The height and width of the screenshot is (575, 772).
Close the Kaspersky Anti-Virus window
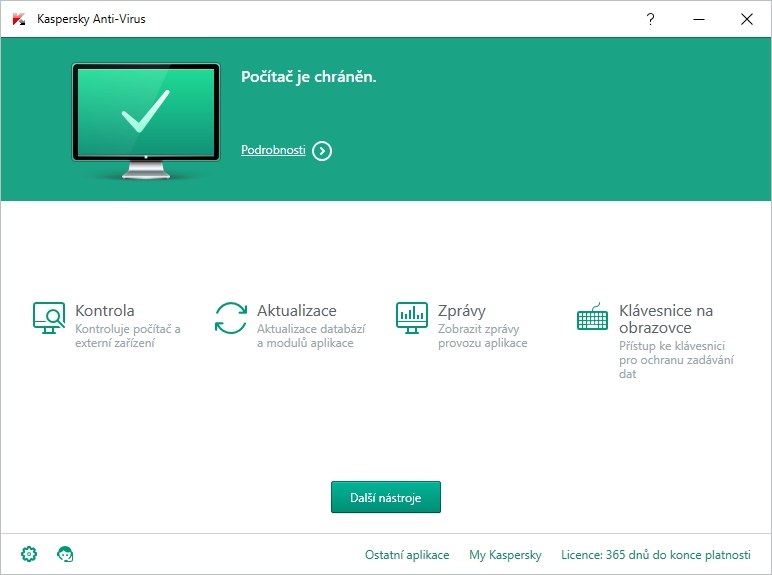[746, 19]
